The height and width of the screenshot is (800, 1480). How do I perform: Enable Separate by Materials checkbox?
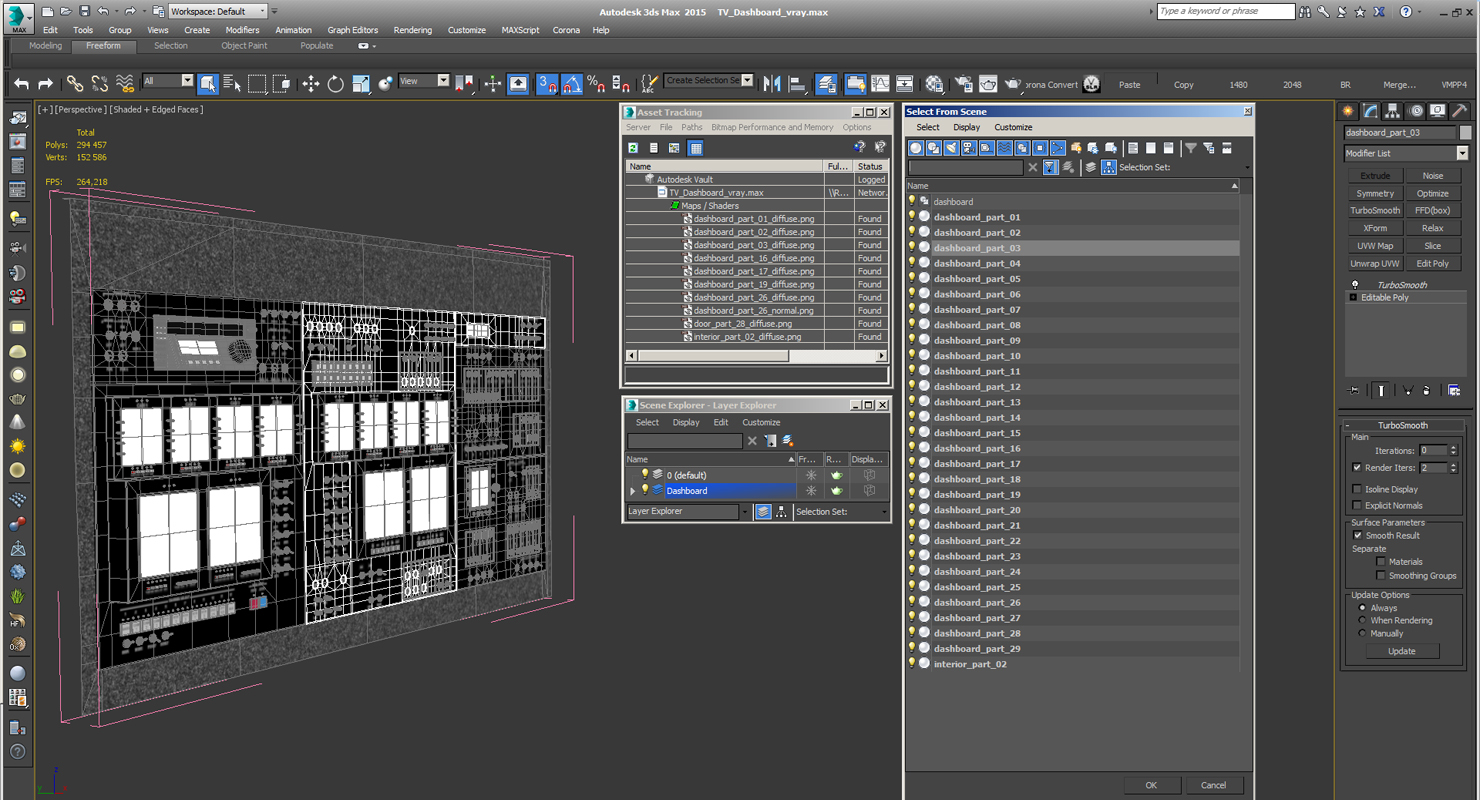tap(1381, 562)
